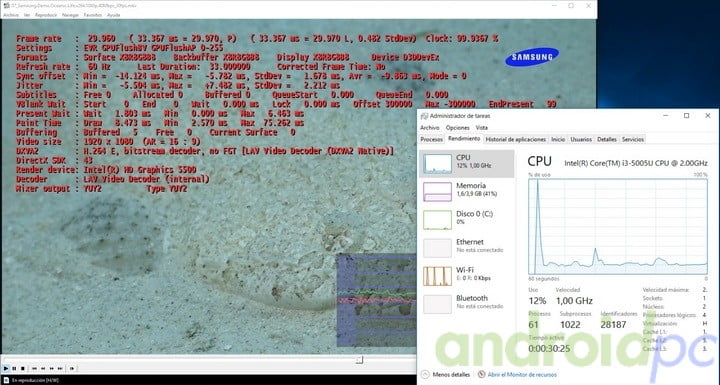Image resolution: width=720 pixels, height=385 pixels.
Task: Maximize the media player window
Action: tap(571, 6)
